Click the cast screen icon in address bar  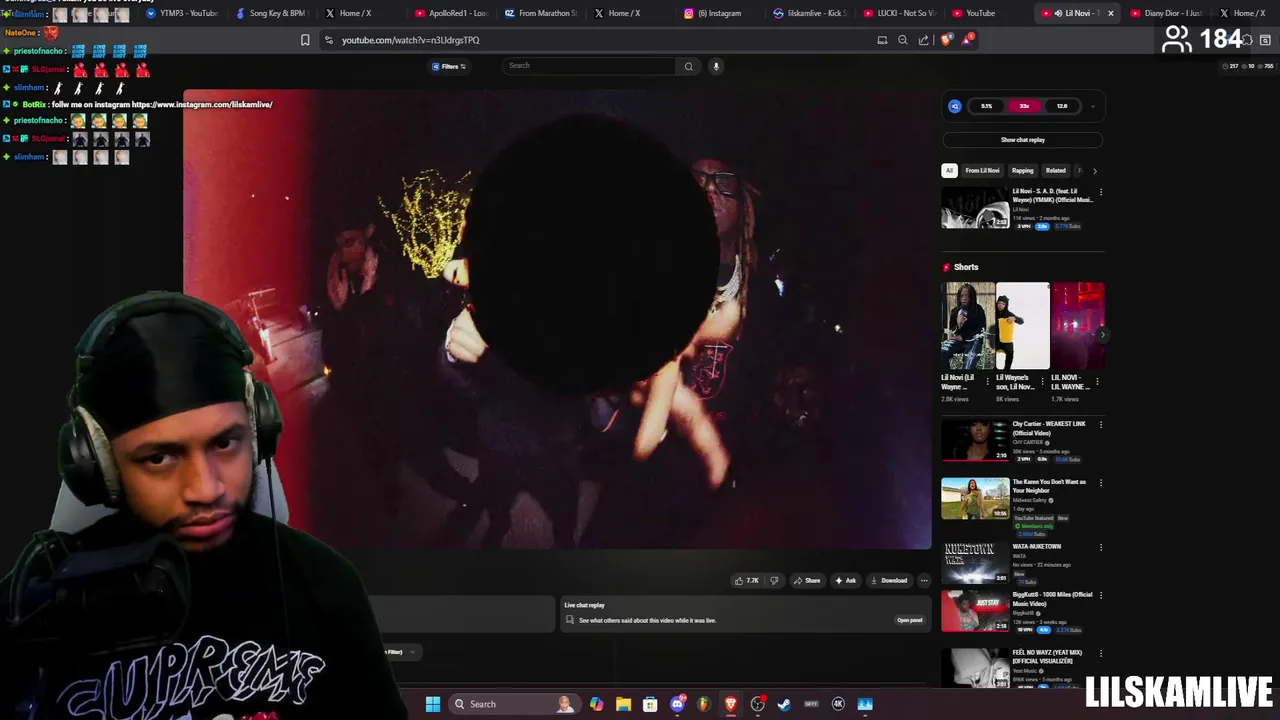coord(882,40)
